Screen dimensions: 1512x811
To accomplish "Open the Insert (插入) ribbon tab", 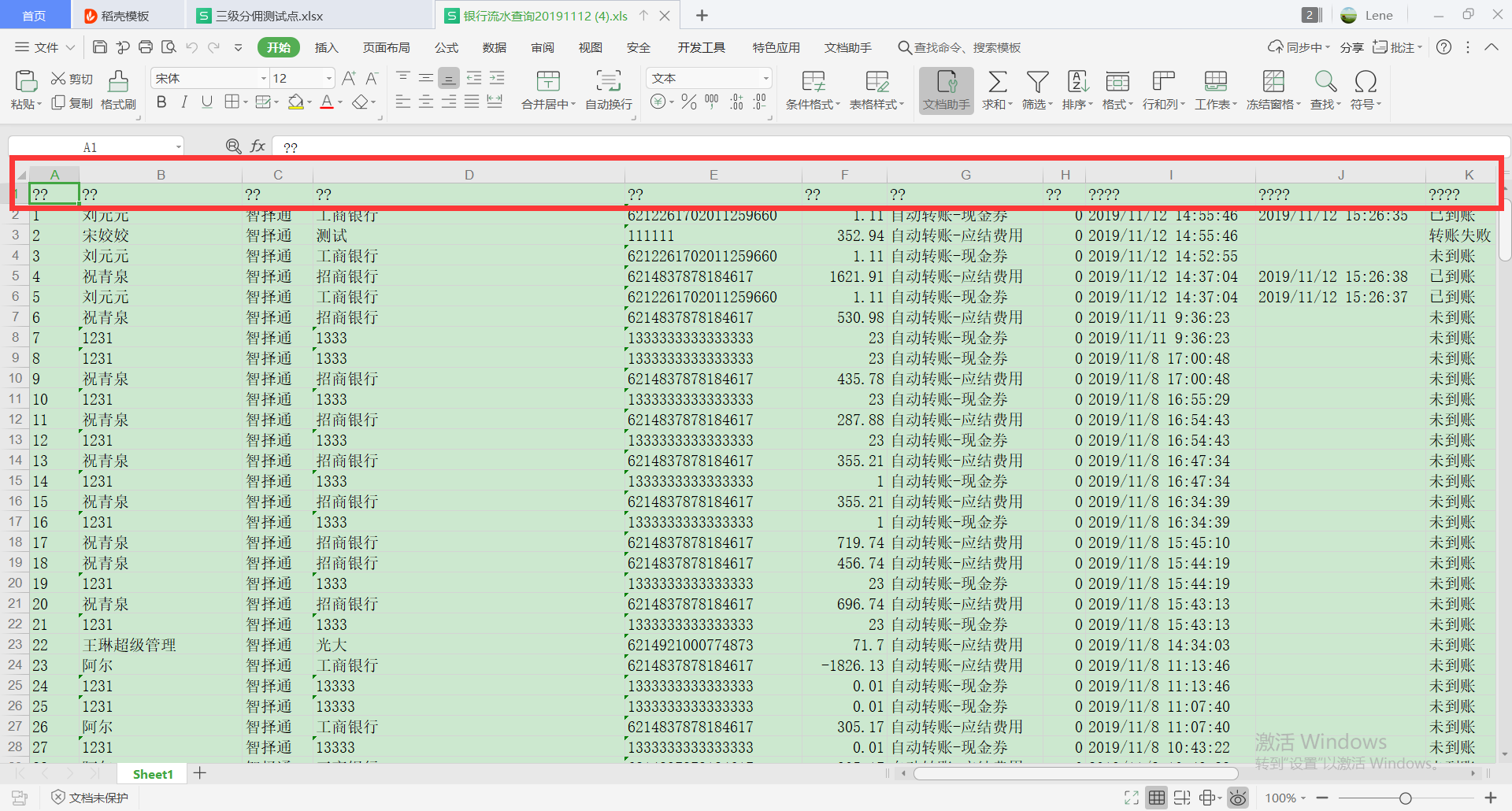I will [326, 48].
